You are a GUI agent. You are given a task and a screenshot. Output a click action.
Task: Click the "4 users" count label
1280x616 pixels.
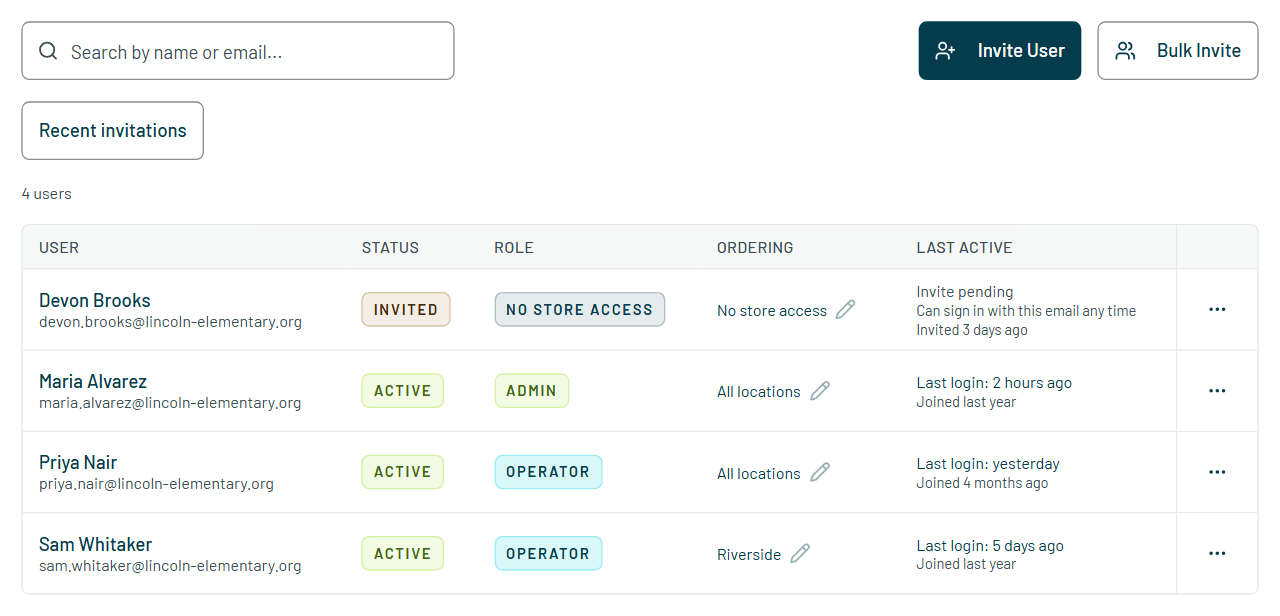[x=47, y=194]
